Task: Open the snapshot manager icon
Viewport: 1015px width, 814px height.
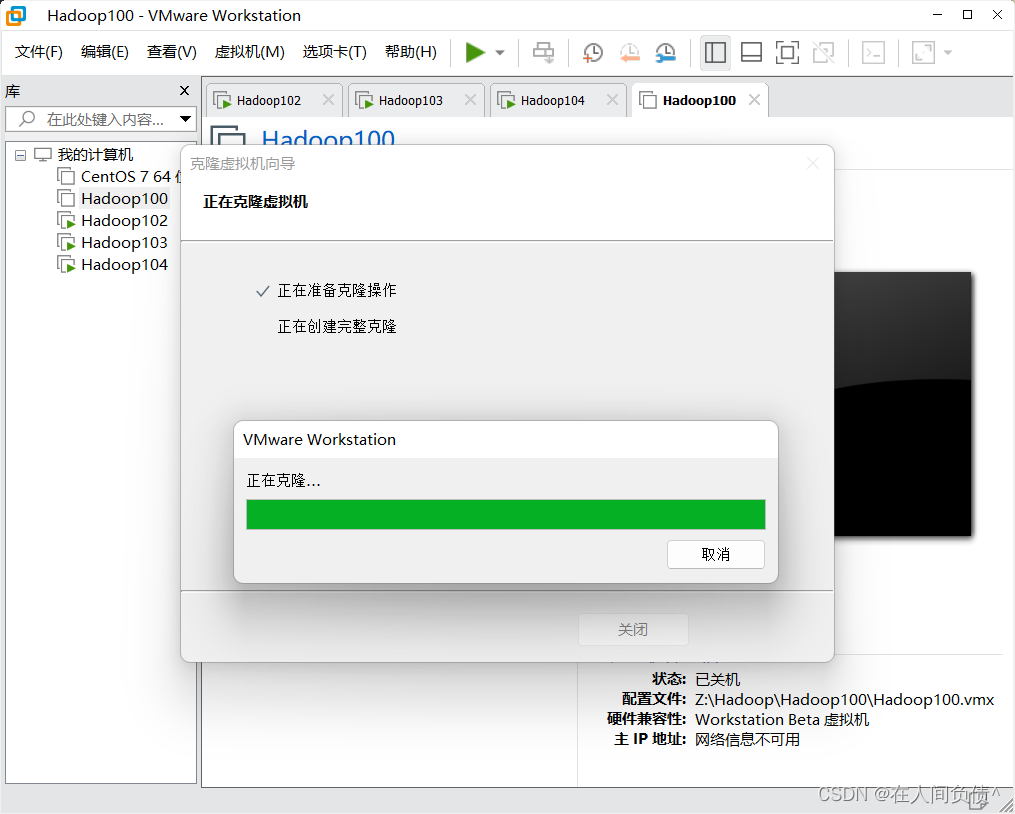Action: [665, 52]
